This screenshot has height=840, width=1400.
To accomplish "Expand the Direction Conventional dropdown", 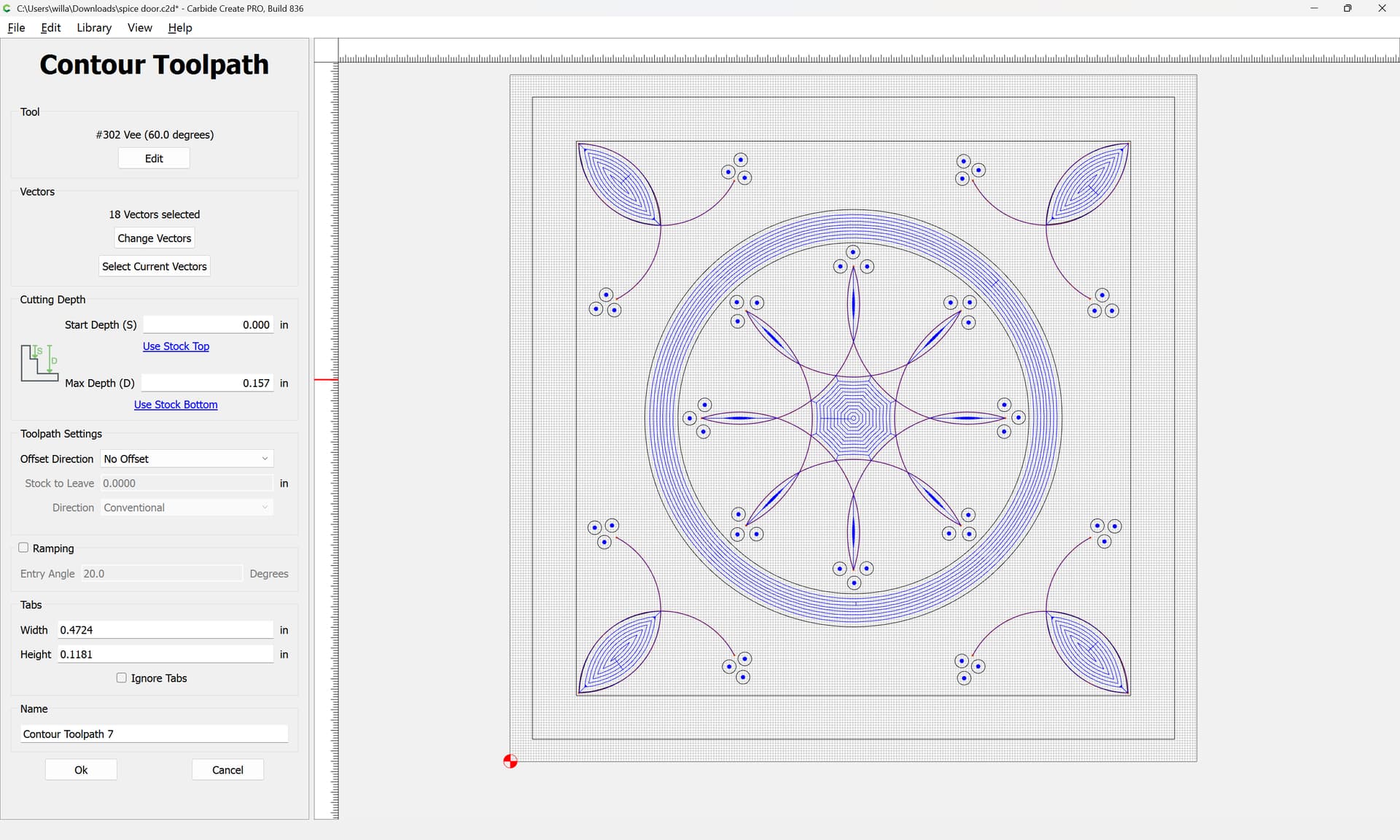I will (187, 507).
